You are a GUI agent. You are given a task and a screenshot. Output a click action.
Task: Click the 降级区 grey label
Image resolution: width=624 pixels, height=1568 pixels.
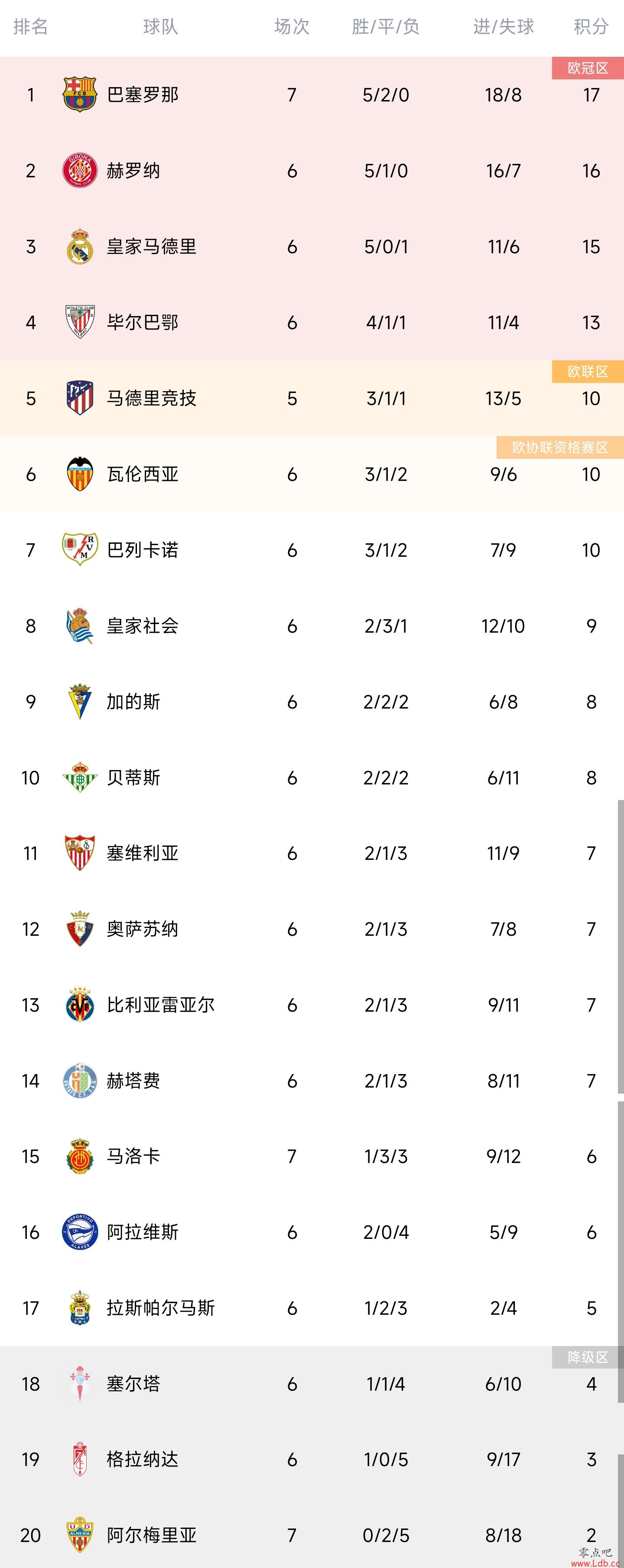(588, 1357)
